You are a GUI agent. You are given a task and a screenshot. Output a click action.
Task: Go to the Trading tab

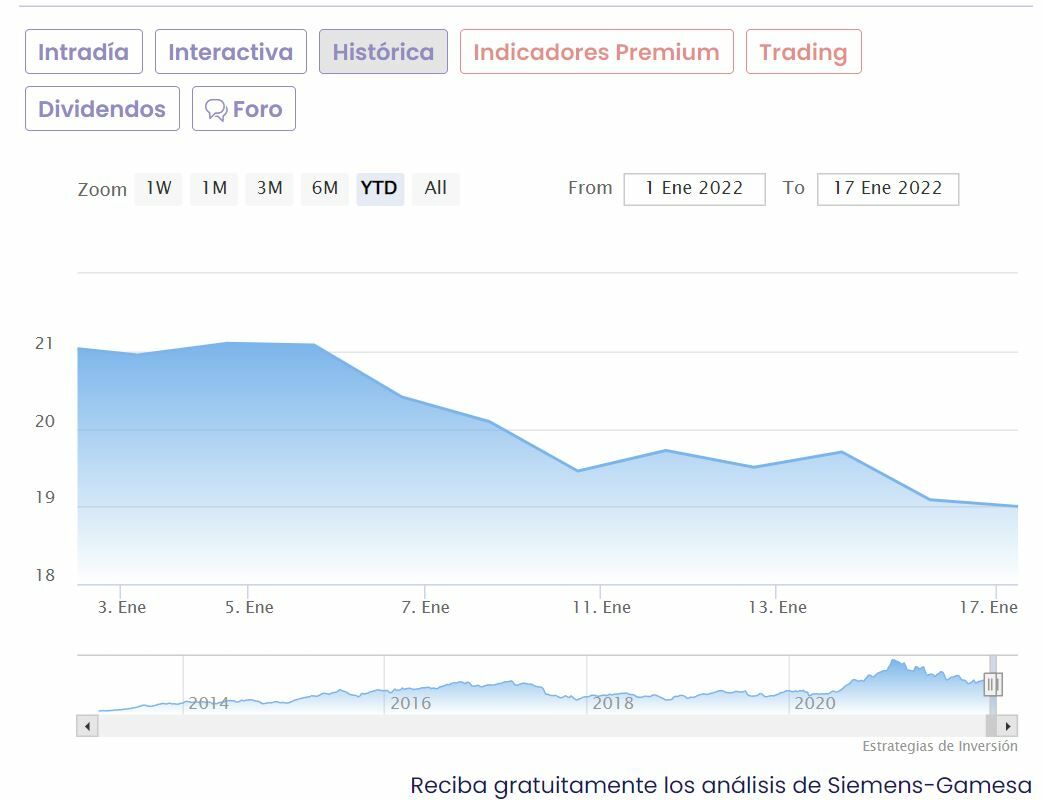[803, 52]
